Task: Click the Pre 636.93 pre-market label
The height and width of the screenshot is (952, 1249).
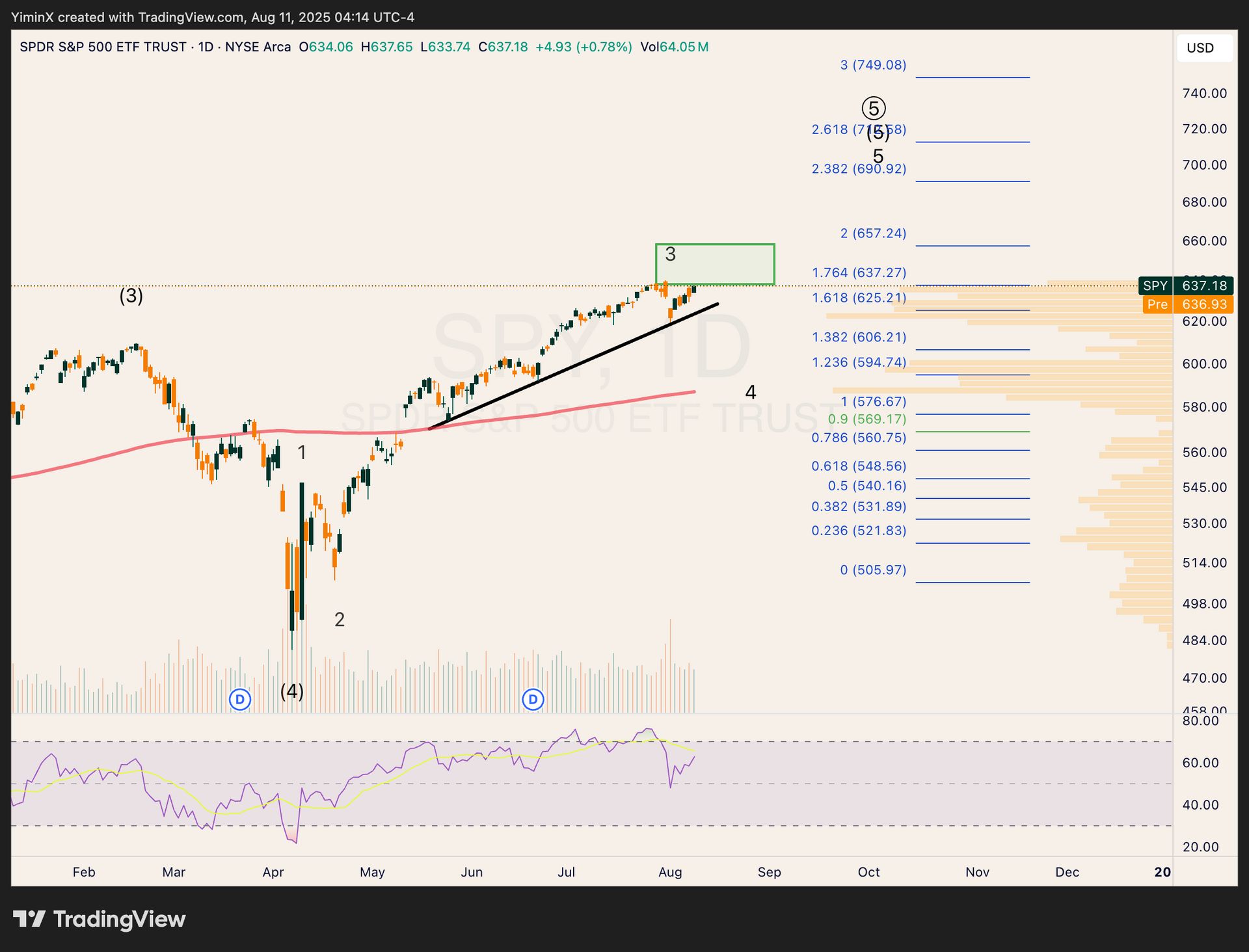Action: click(1188, 304)
